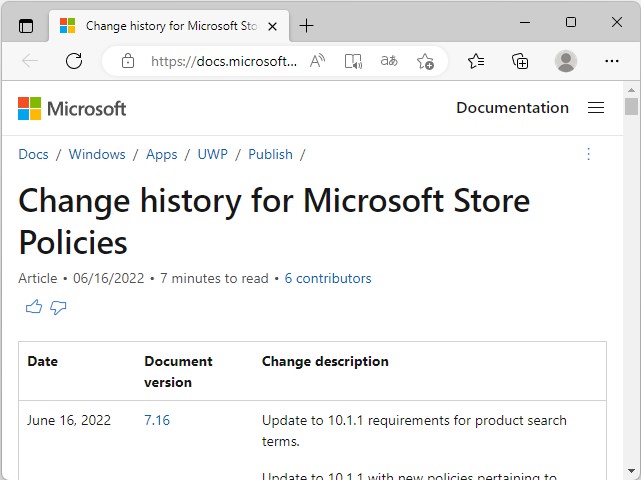Click the scrollbar up arrow

click(631, 90)
